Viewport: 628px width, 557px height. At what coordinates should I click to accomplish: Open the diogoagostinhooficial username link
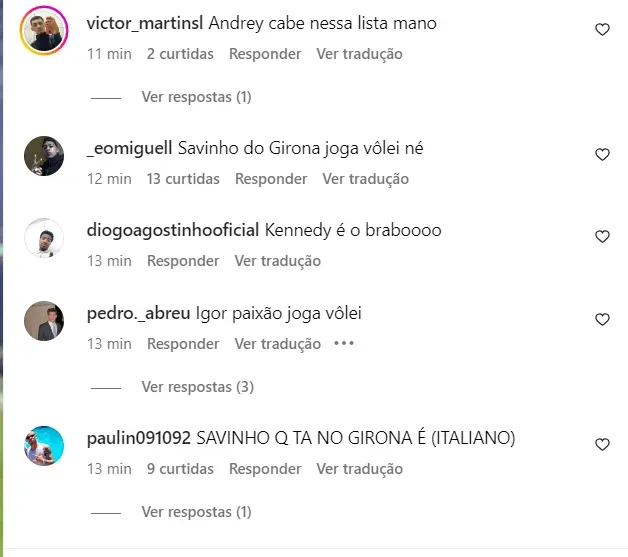click(x=173, y=230)
